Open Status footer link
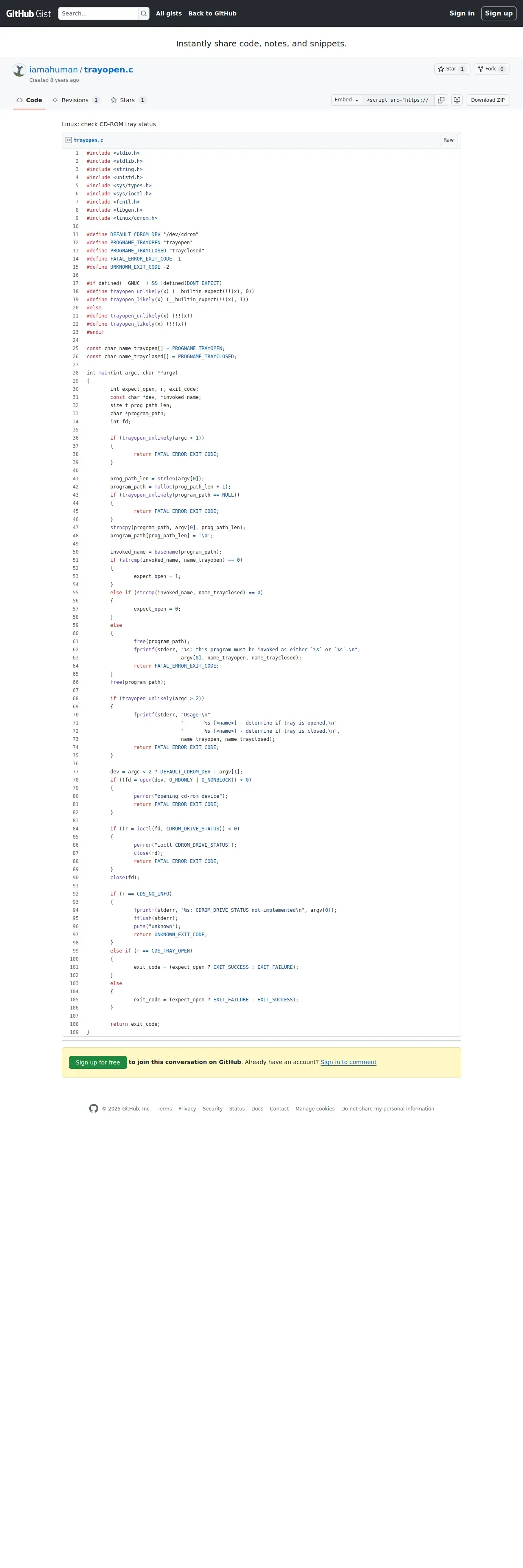The image size is (523, 1568). coord(237,1109)
